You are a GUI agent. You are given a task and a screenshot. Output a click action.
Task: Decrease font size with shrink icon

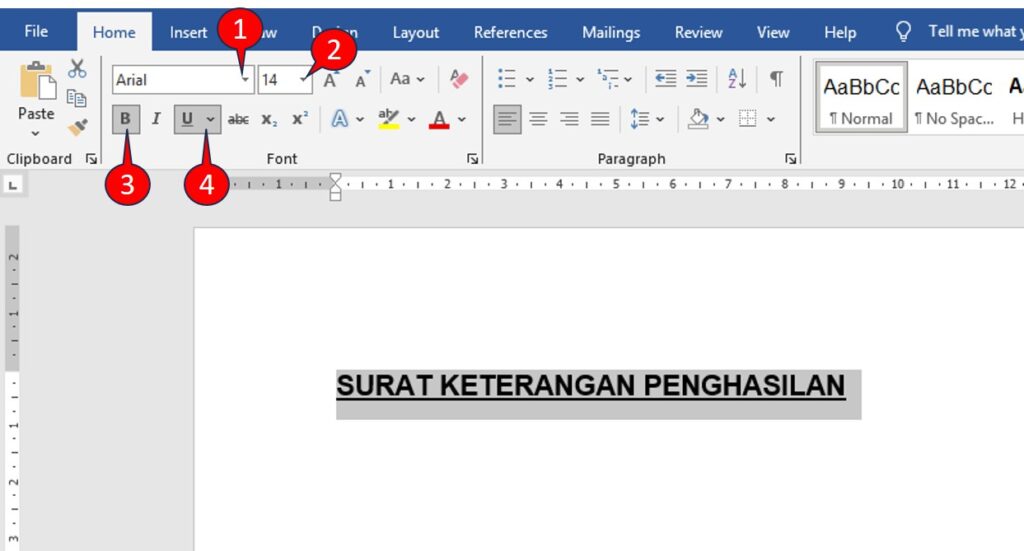362,80
